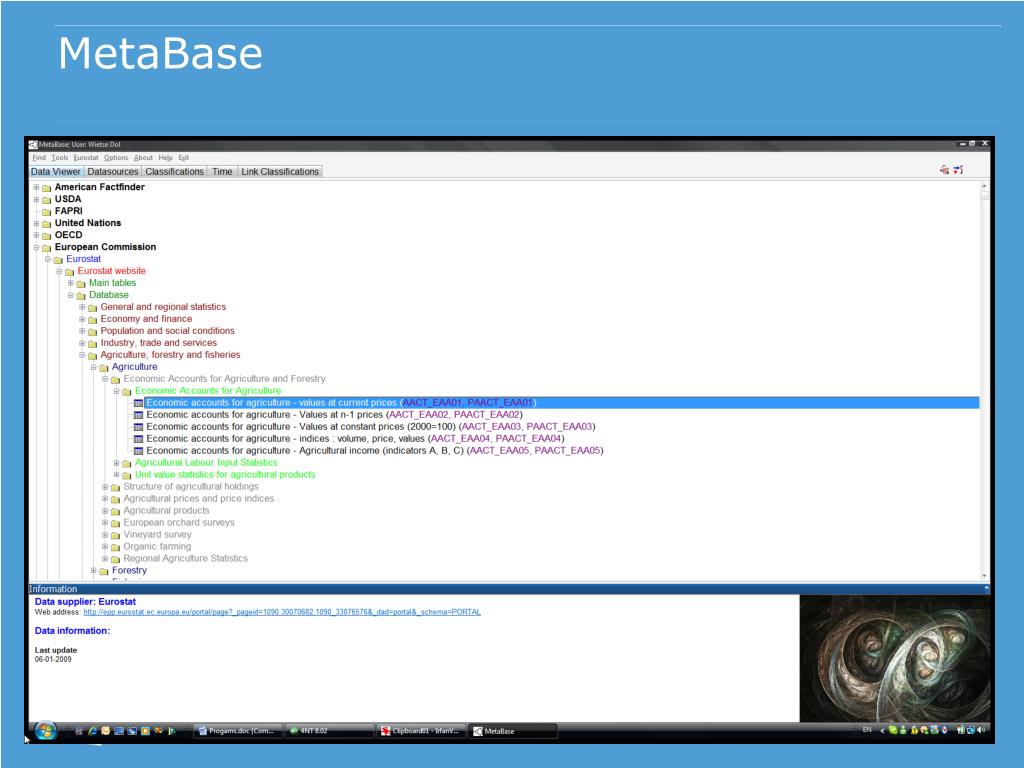
Task: Select Values at n-1 prices table
Action: tap(334, 415)
